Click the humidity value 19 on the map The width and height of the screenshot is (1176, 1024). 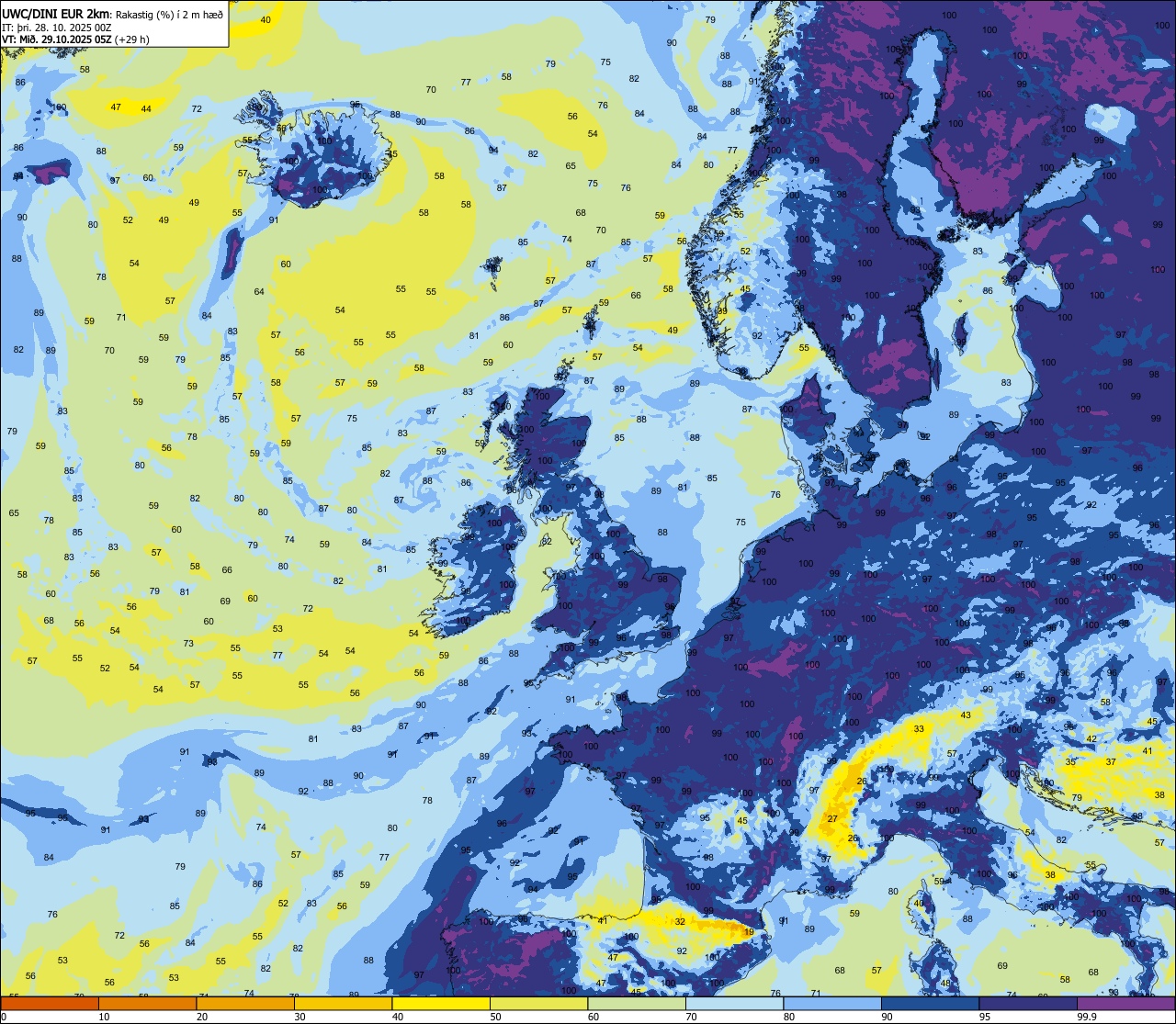tap(750, 931)
